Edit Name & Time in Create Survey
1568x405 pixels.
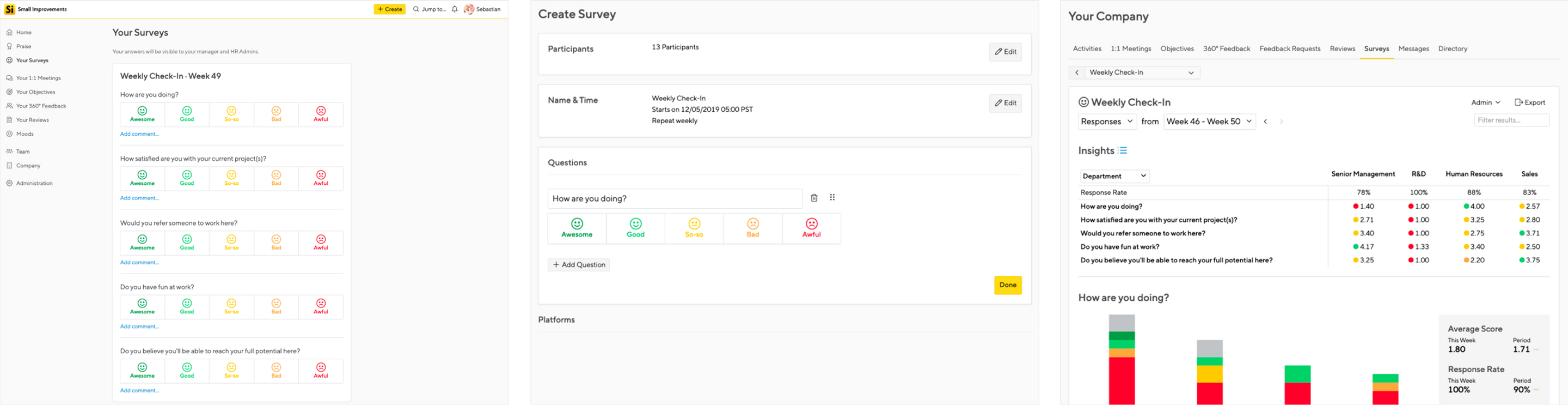(1005, 103)
